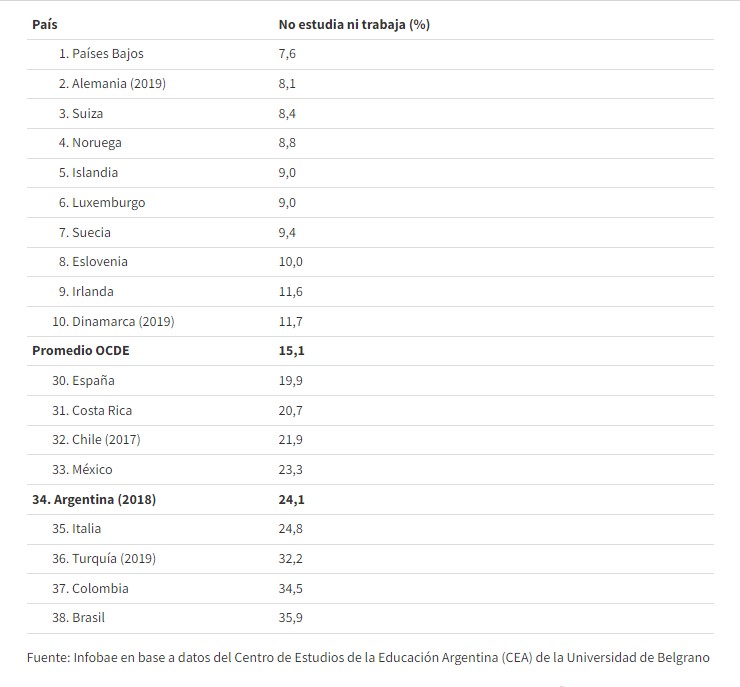Screen dimensions: 740x687
Task: Click the Suecia country name
Action: point(91,233)
